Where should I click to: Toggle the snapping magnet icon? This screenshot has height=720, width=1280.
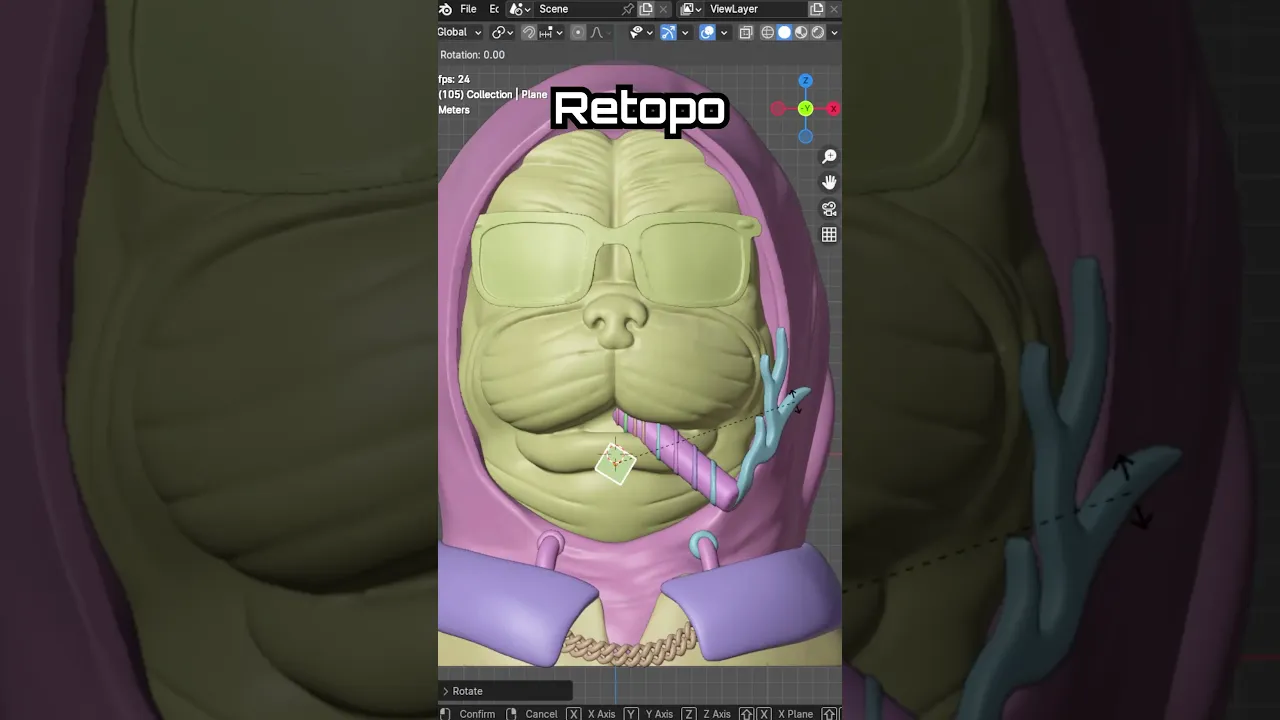[529, 32]
